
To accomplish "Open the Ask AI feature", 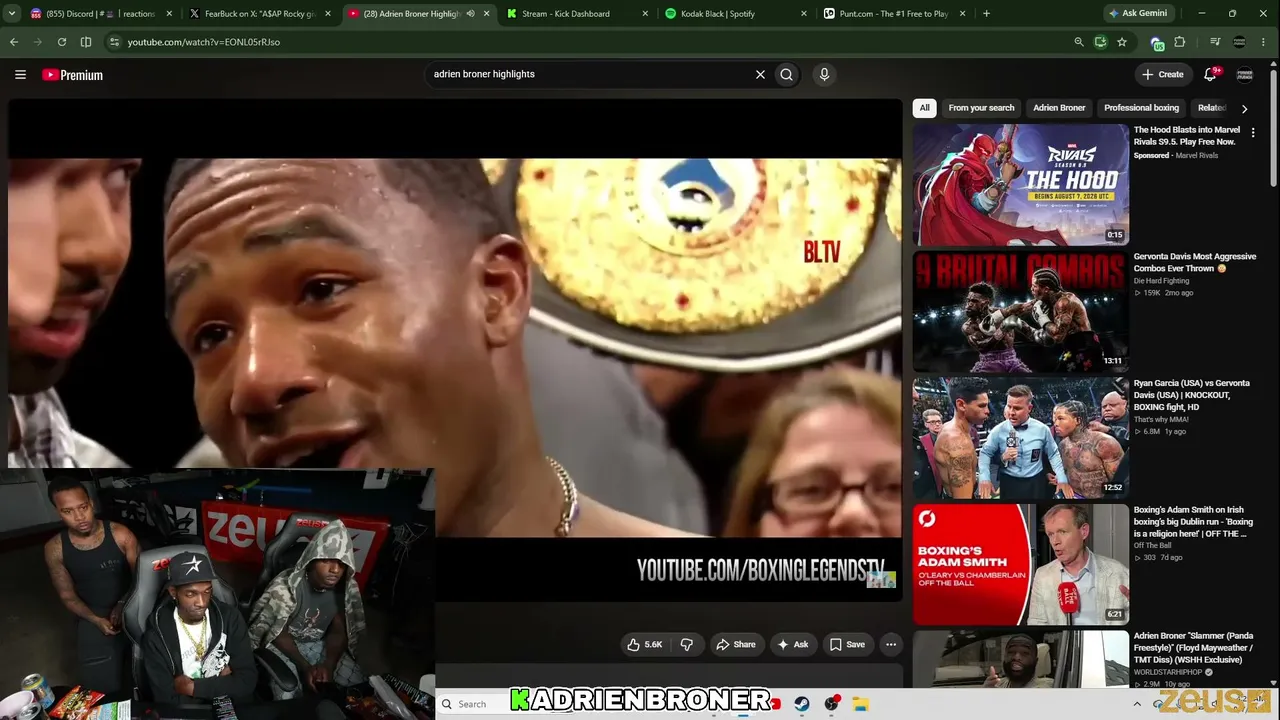I will tap(792, 645).
